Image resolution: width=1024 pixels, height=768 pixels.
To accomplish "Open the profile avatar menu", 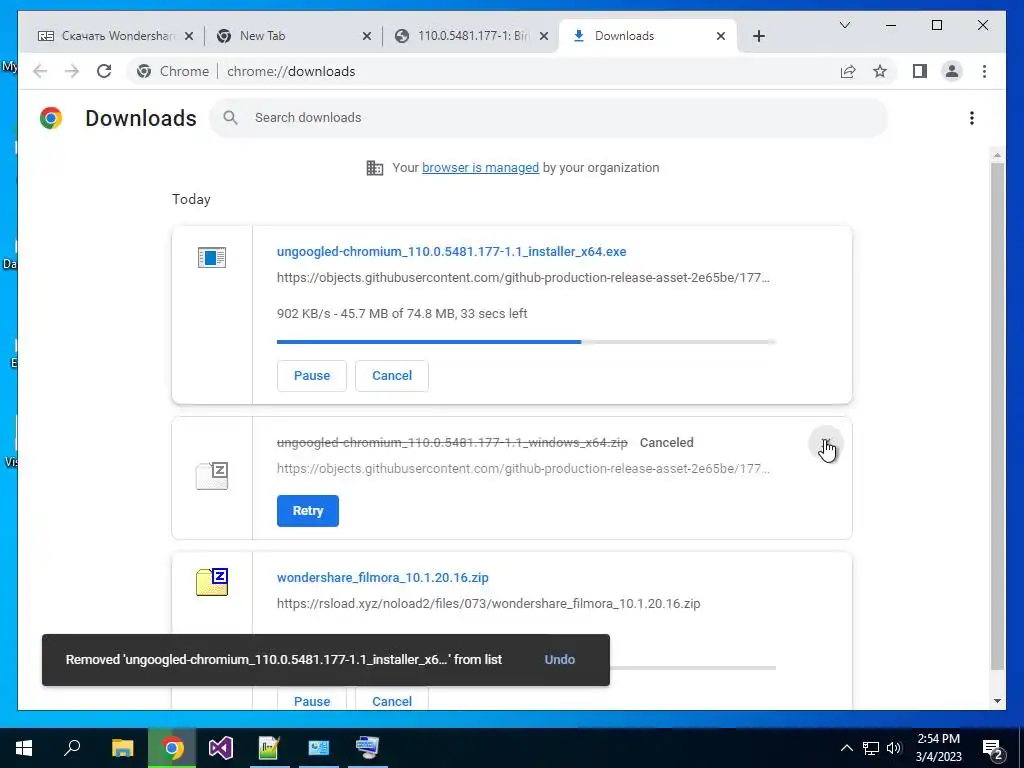I will click(x=952, y=71).
